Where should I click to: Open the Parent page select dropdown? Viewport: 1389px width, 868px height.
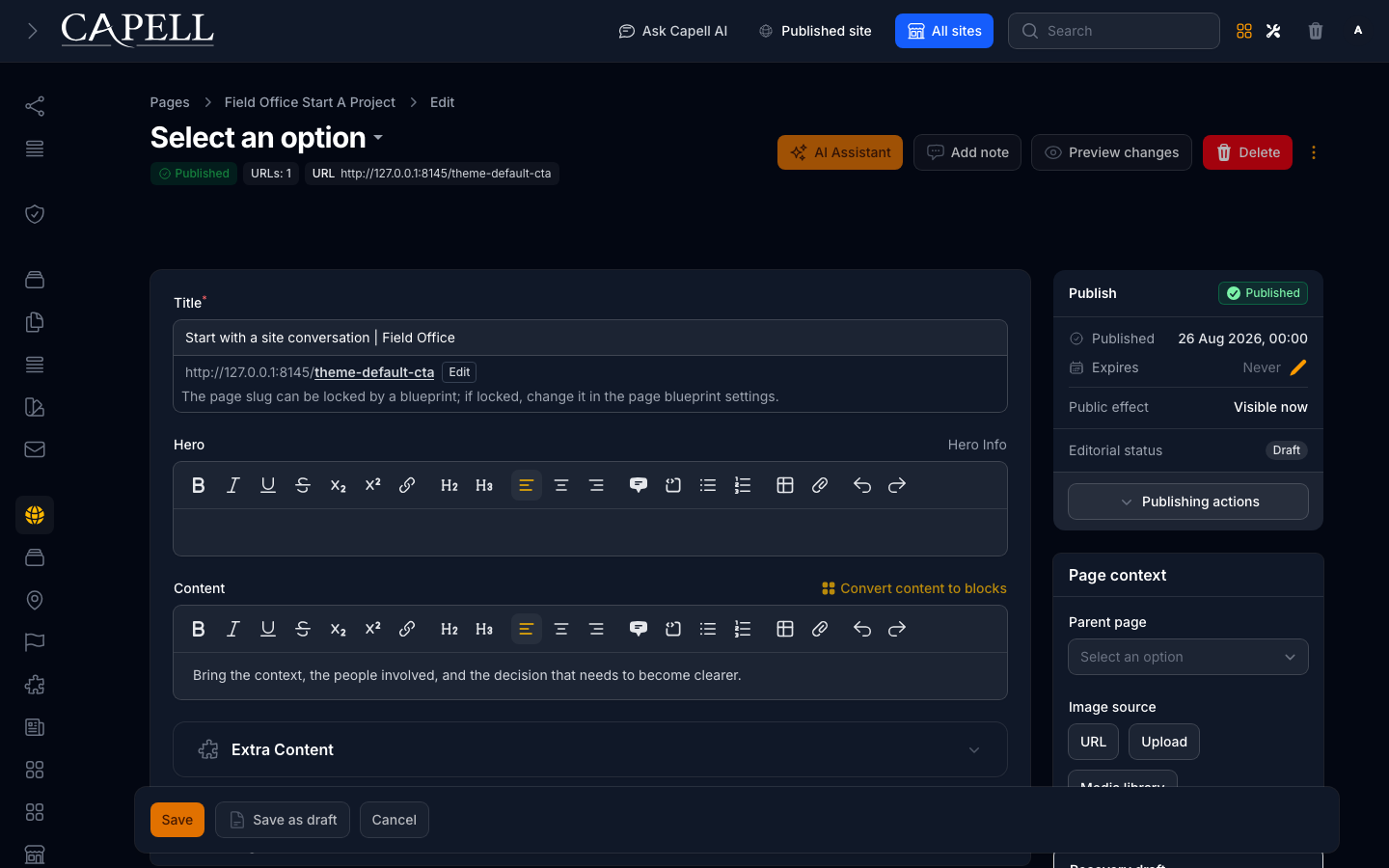[x=1188, y=657]
